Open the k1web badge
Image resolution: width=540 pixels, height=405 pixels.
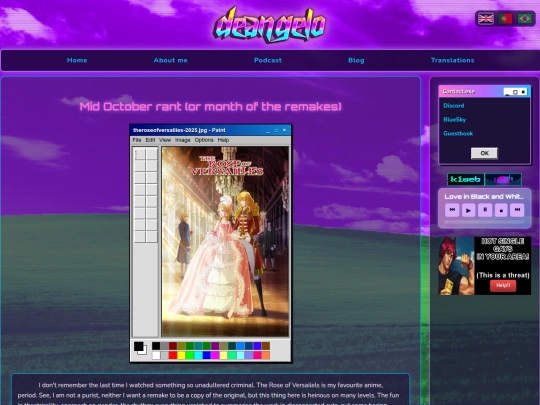click(x=466, y=179)
